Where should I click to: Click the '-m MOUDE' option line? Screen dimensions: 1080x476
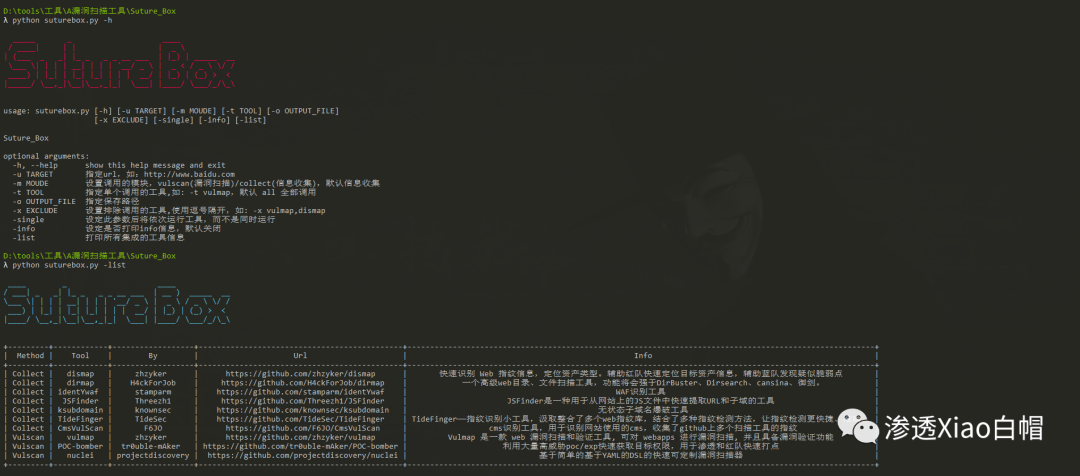click(196, 183)
